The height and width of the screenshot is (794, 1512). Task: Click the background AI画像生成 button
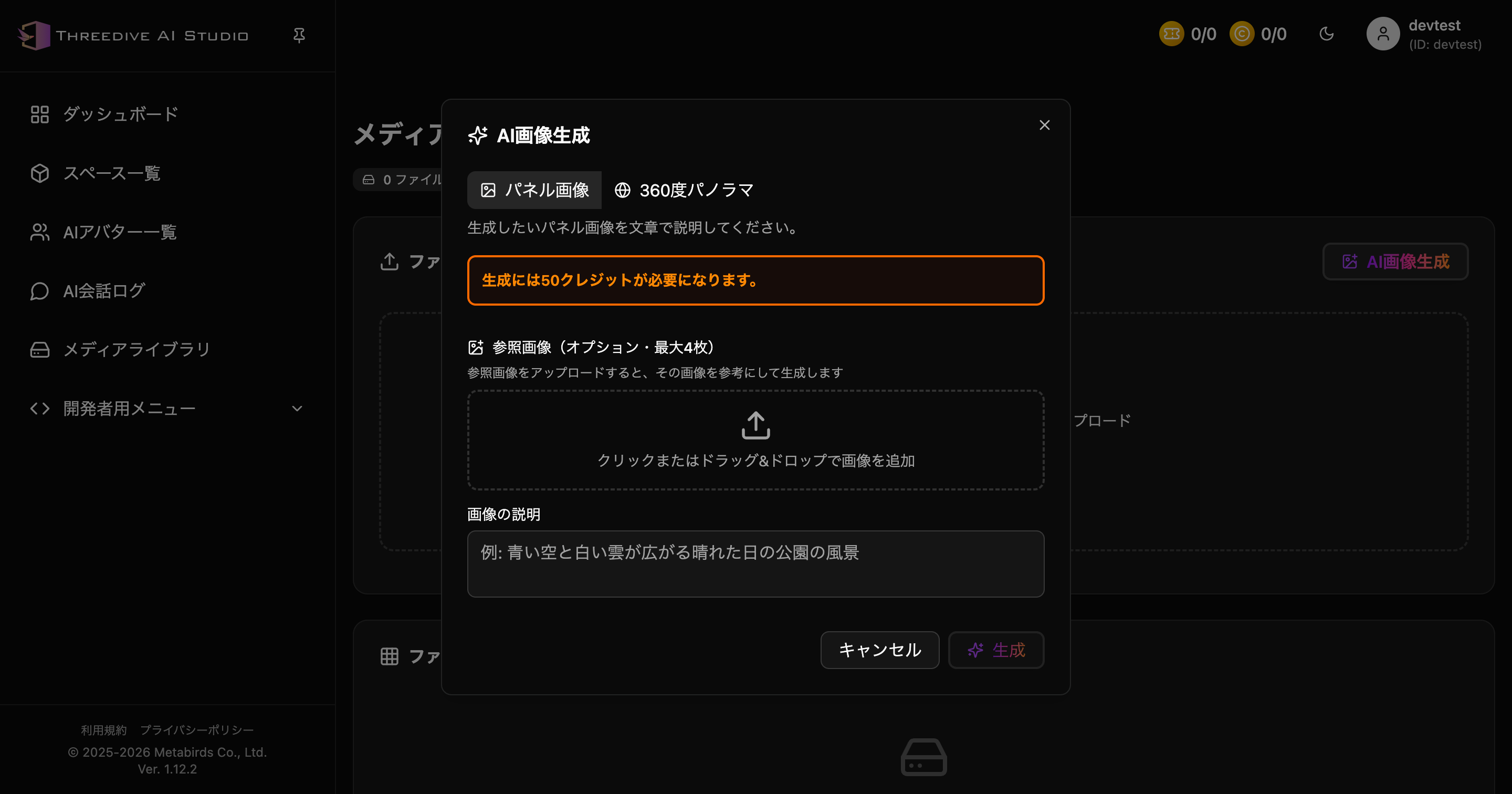tap(1395, 262)
